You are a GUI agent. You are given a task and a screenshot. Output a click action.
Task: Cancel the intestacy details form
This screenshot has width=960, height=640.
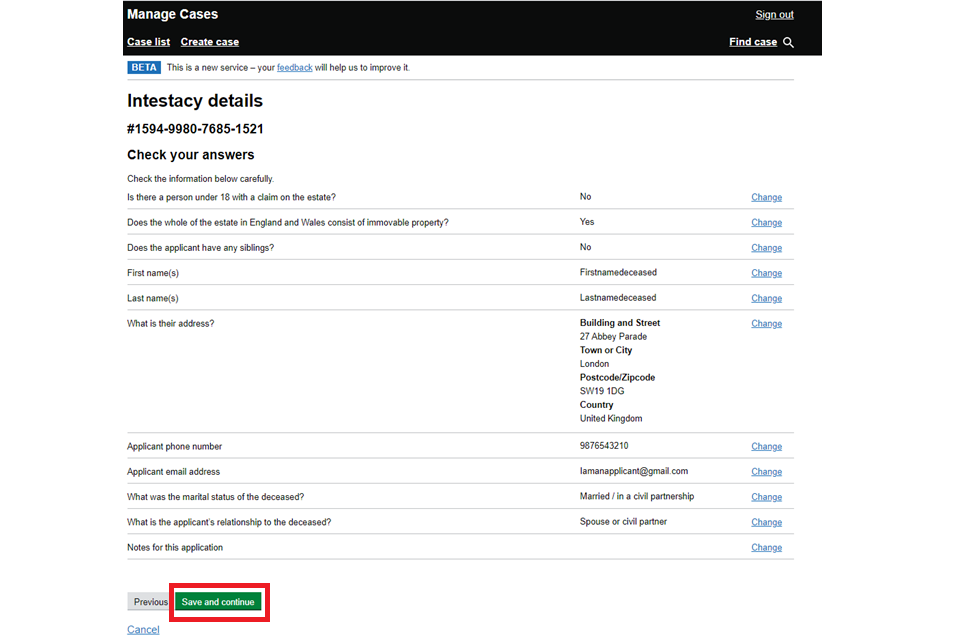point(143,629)
